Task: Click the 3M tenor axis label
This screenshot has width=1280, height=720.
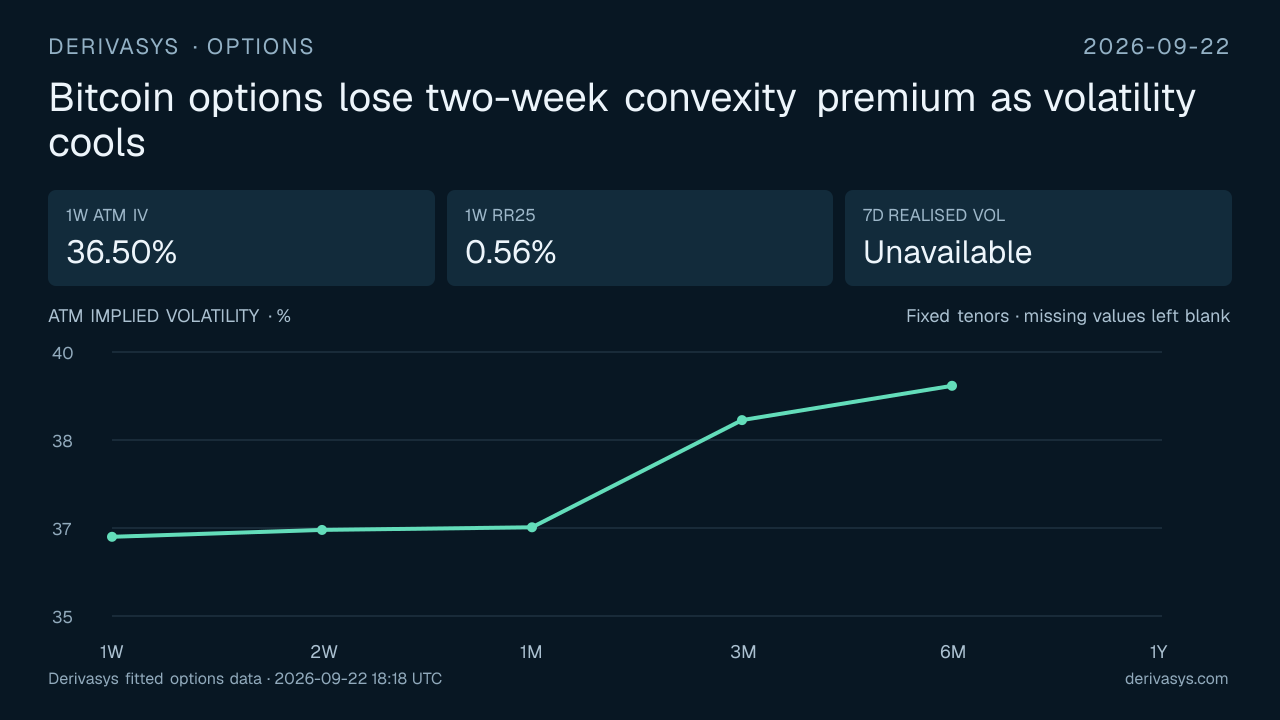Action: [743, 652]
